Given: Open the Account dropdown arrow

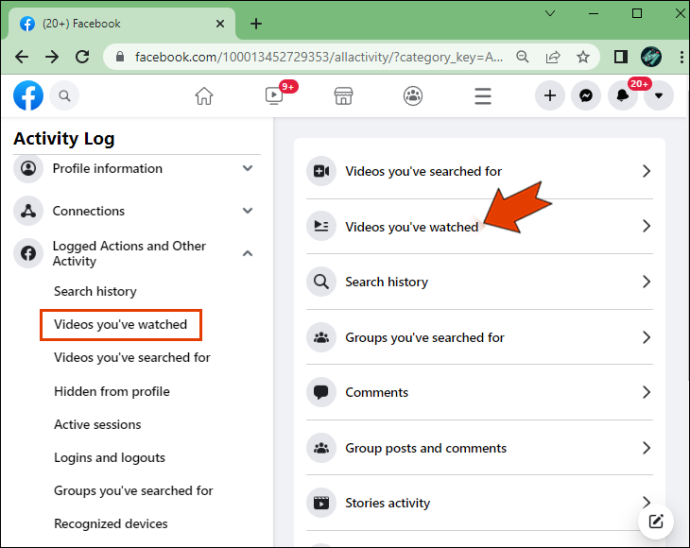Looking at the screenshot, I should coord(658,96).
